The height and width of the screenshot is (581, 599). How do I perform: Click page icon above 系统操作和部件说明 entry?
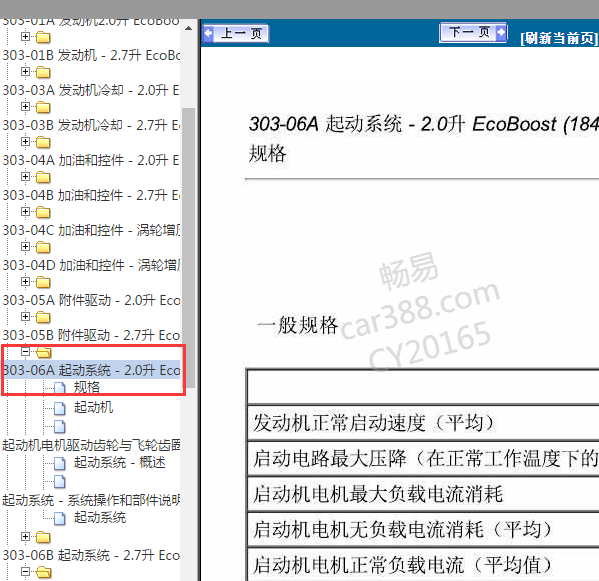tap(60, 482)
